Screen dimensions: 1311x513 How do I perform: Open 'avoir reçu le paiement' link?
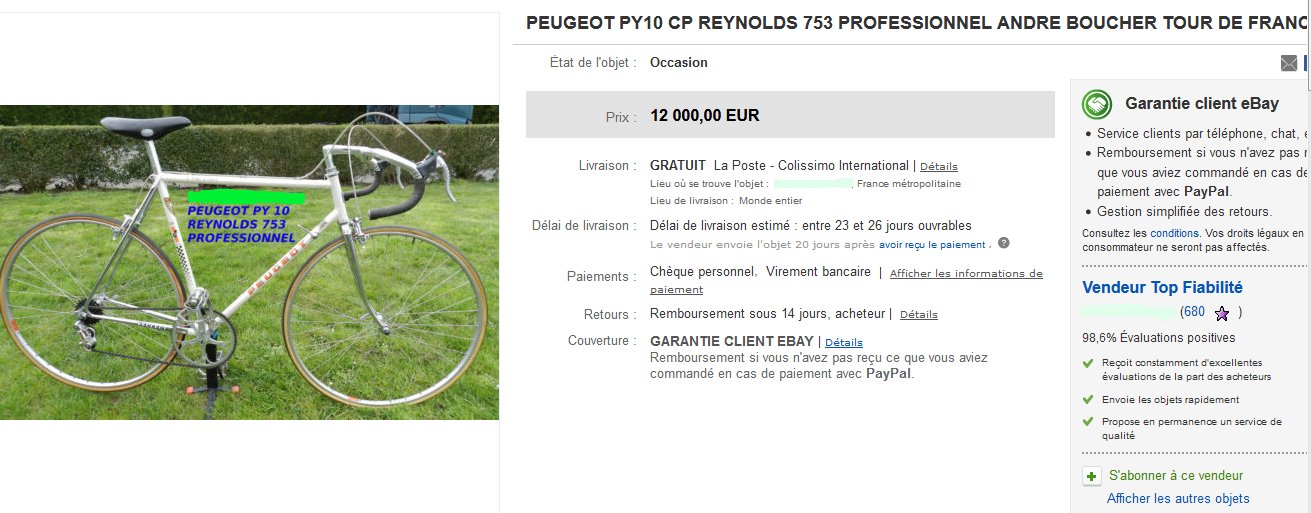(x=931, y=244)
